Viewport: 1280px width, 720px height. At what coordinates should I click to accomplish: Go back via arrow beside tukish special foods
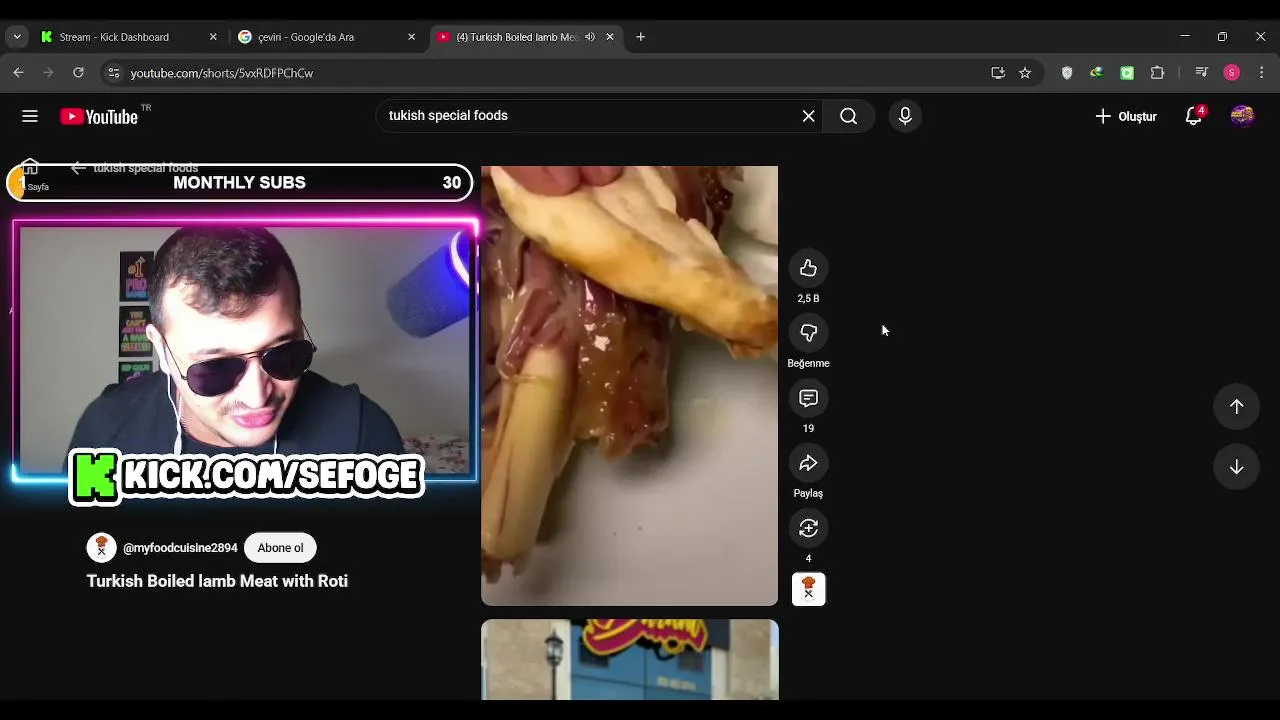[x=78, y=168]
